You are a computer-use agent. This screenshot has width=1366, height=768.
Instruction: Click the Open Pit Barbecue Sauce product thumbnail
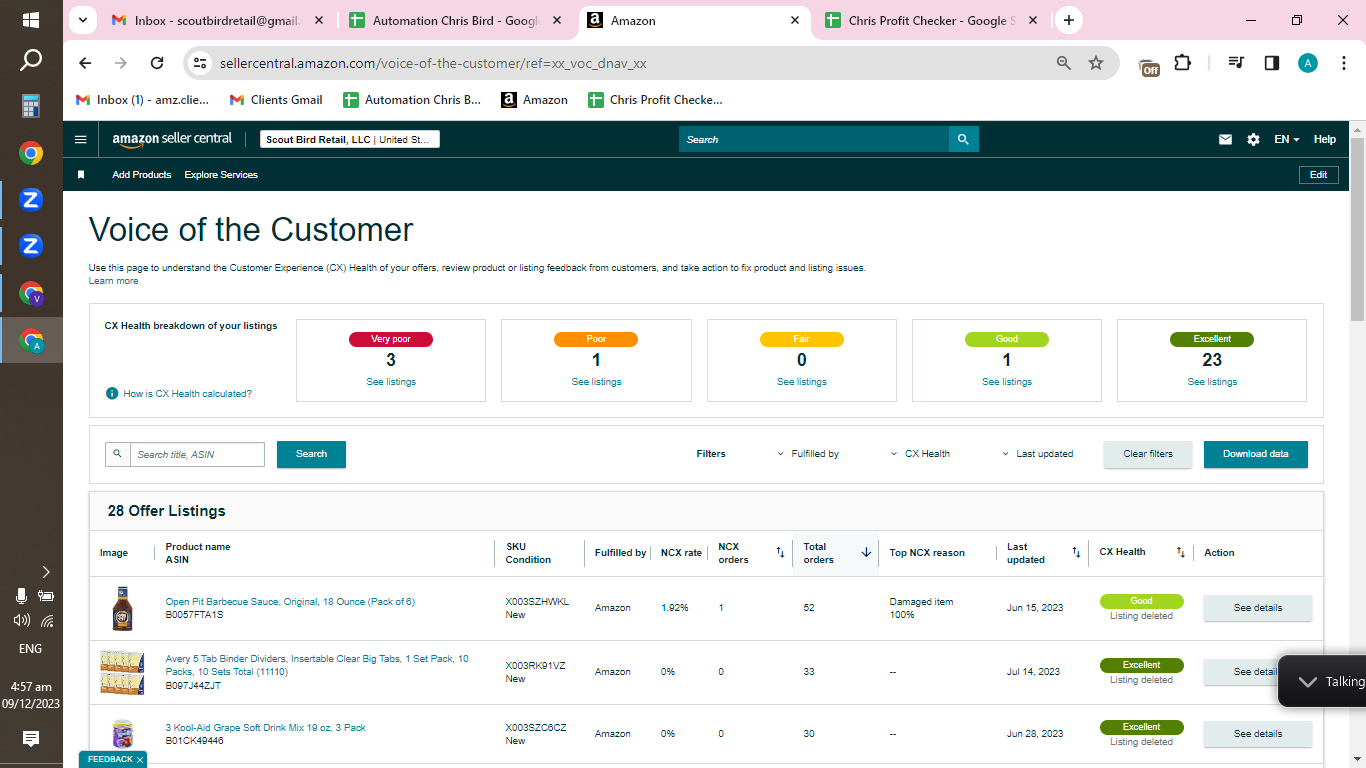(x=121, y=608)
